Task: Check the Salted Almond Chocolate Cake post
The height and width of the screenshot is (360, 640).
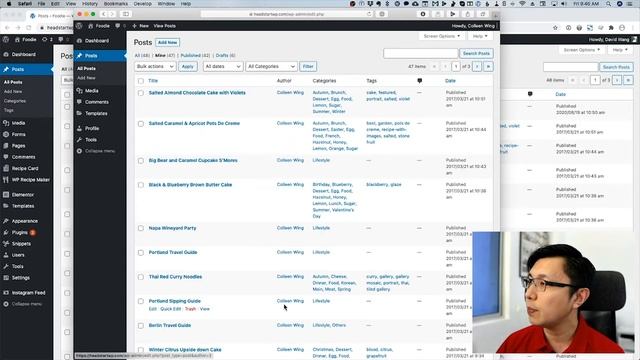Action: click(x=141, y=93)
